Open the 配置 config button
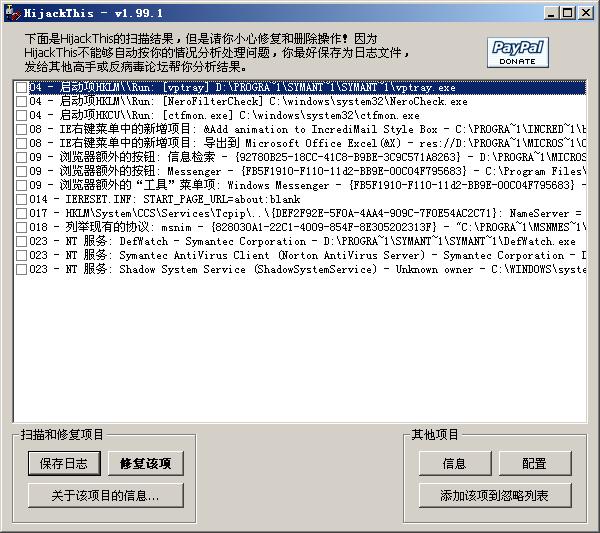The height and width of the screenshot is (533, 600). pyautogui.click(x=535, y=463)
